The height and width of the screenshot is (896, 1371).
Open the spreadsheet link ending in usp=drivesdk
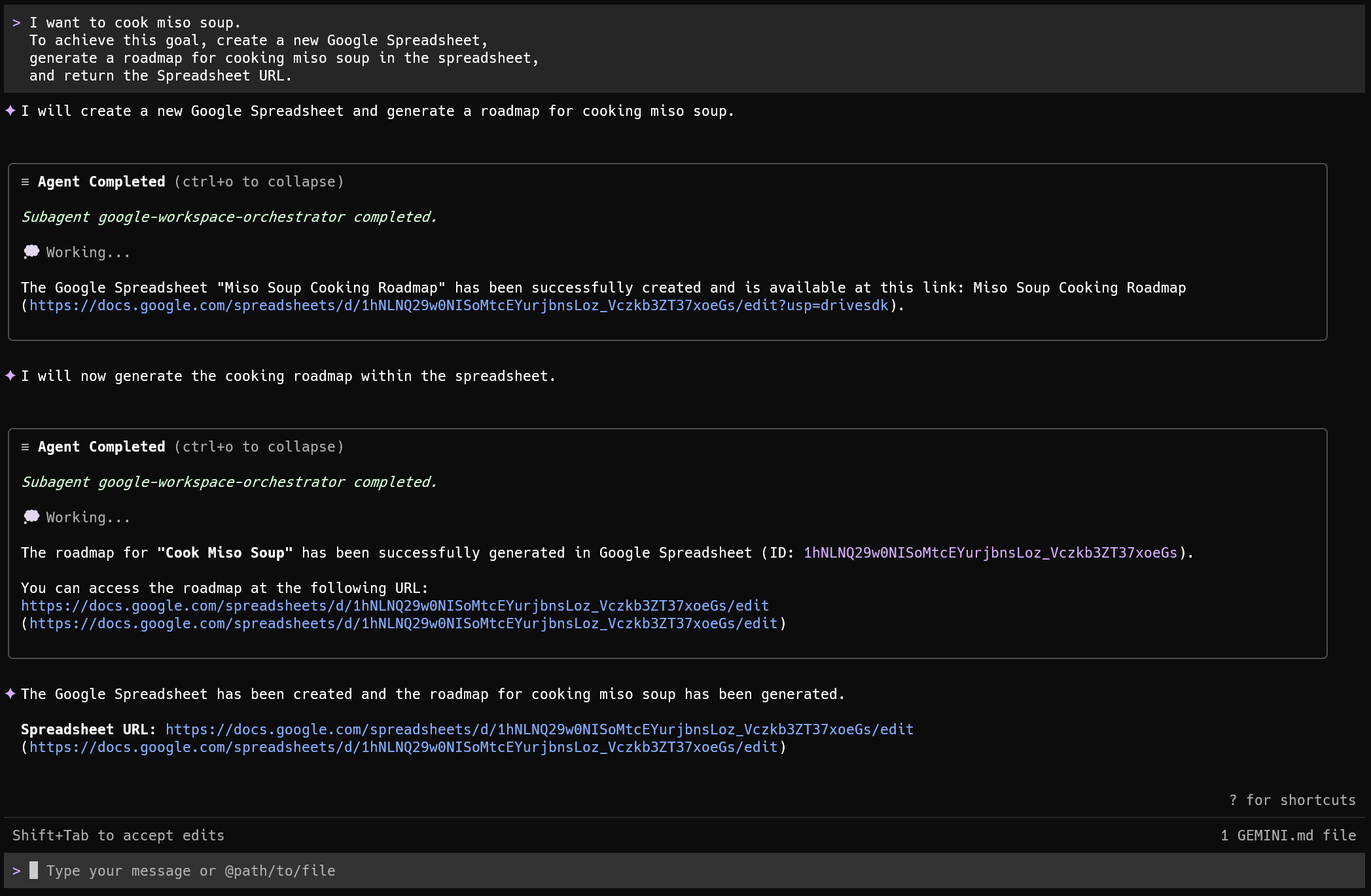click(x=458, y=306)
